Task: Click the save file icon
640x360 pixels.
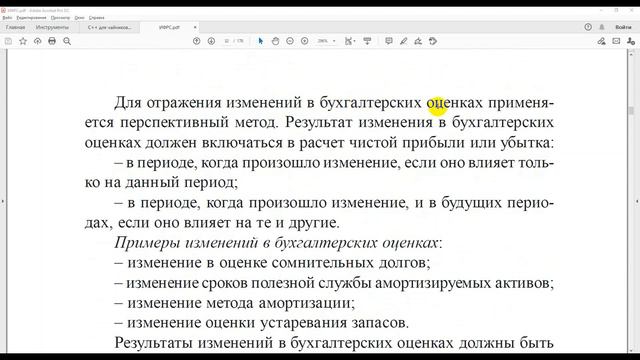Action: coord(8,41)
